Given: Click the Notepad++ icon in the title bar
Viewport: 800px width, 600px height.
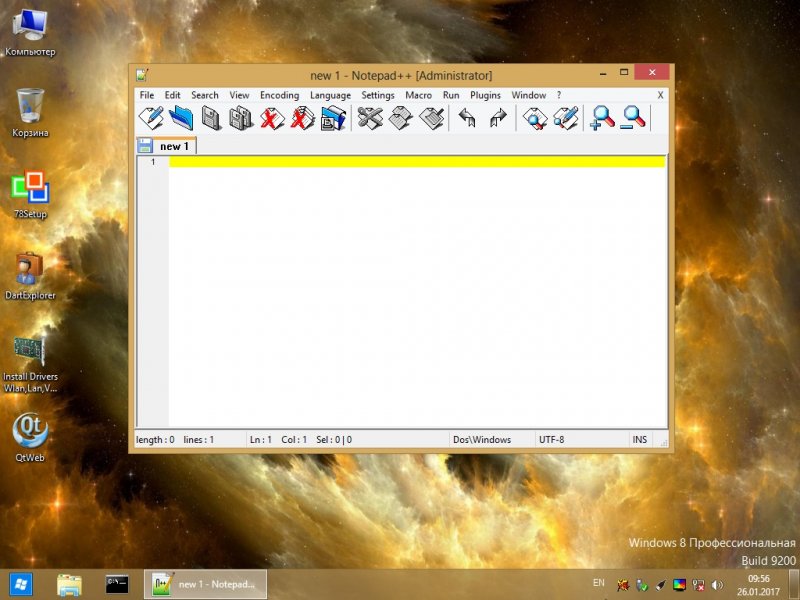Looking at the screenshot, I should (142, 76).
